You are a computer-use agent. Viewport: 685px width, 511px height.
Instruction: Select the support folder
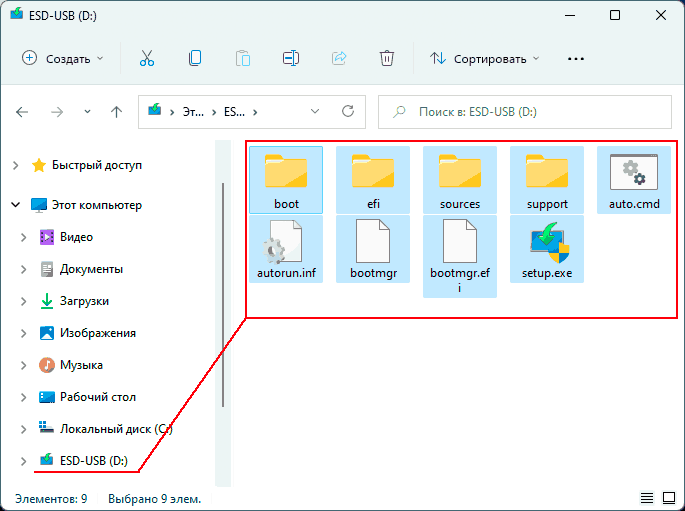(547, 180)
